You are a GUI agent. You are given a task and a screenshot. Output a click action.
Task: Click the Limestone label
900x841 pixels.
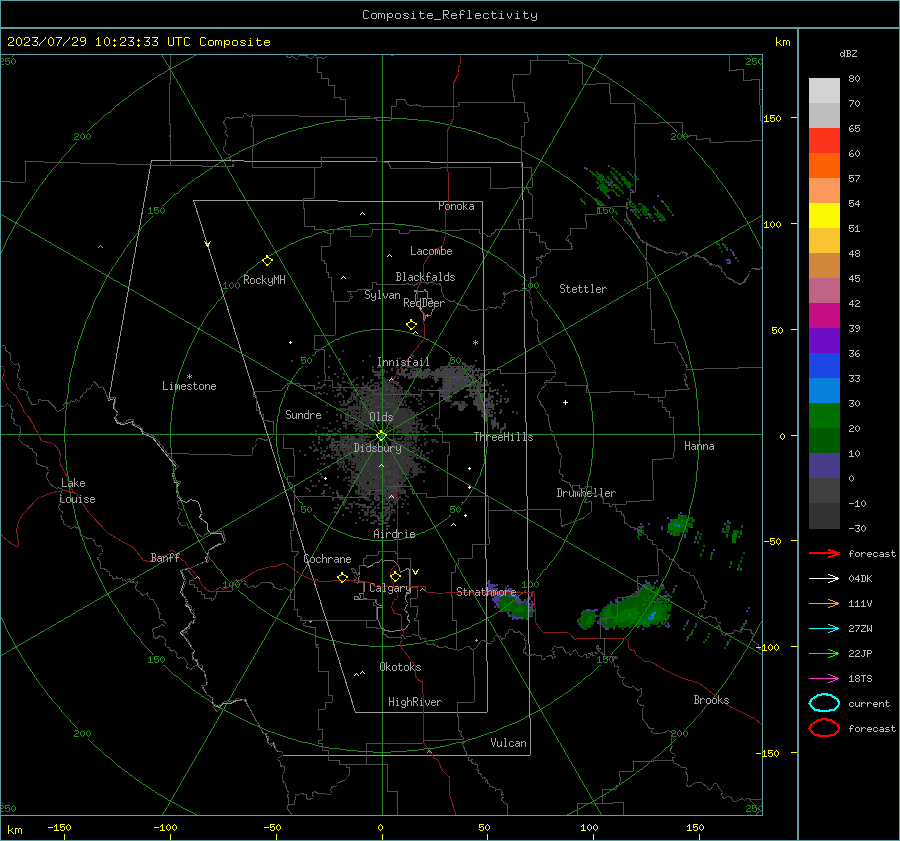point(189,386)
